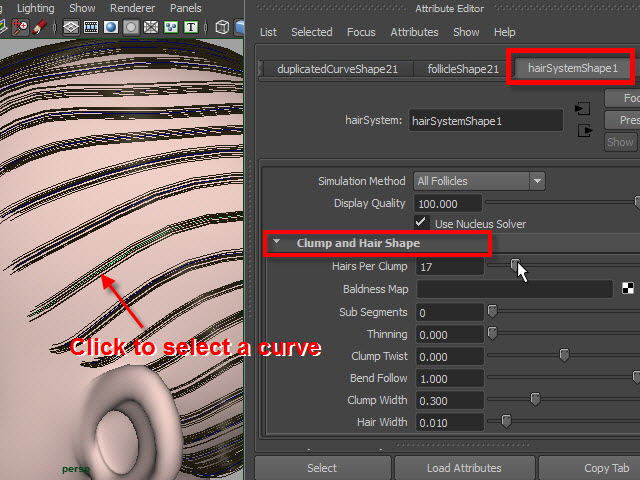Click the go to input connection icon
Viewport: 640px width, 480px height.
click(583, 109)
